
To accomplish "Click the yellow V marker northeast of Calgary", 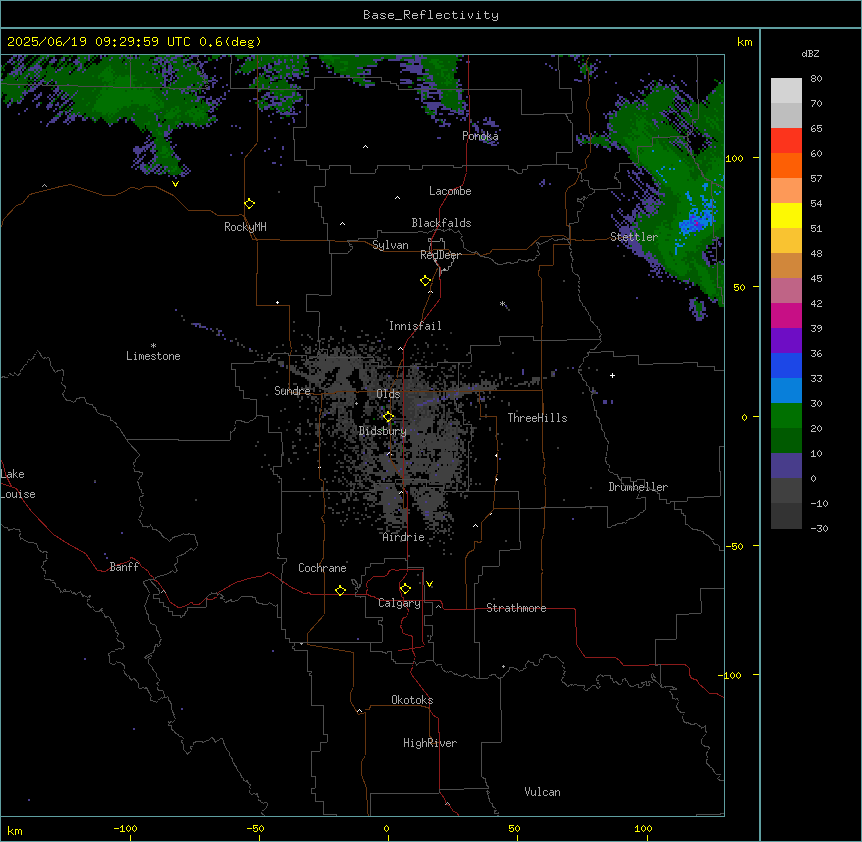I will coord(430,584).
